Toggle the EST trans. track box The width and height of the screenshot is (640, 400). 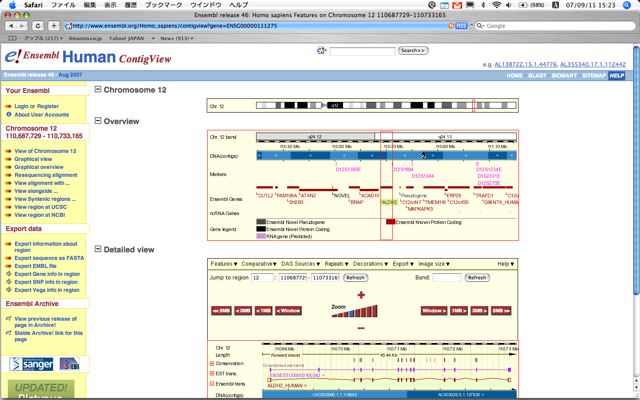213,372
